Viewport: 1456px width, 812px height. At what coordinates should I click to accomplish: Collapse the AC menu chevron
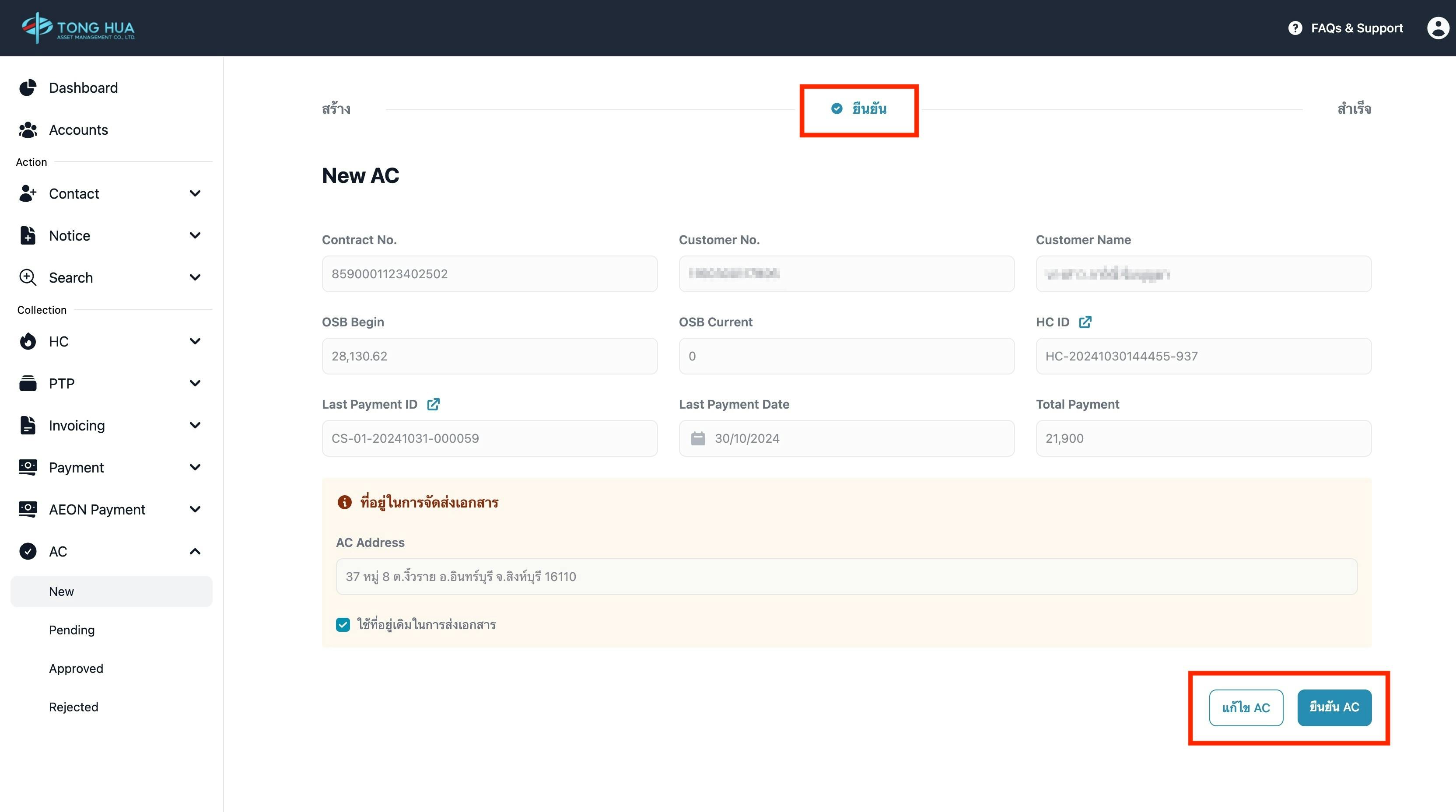(195, 552)
